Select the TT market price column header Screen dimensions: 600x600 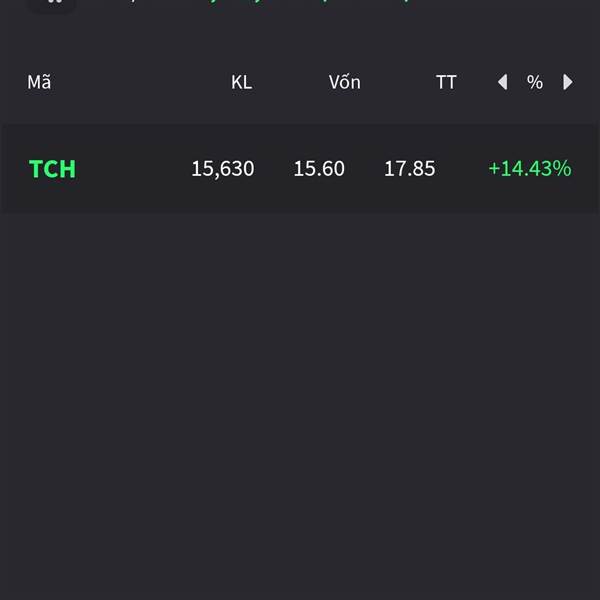click(x=446, y=82)
